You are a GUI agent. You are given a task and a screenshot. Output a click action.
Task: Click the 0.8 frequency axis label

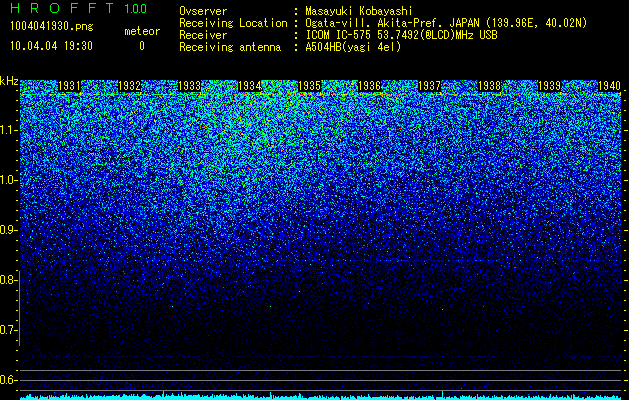8,280
